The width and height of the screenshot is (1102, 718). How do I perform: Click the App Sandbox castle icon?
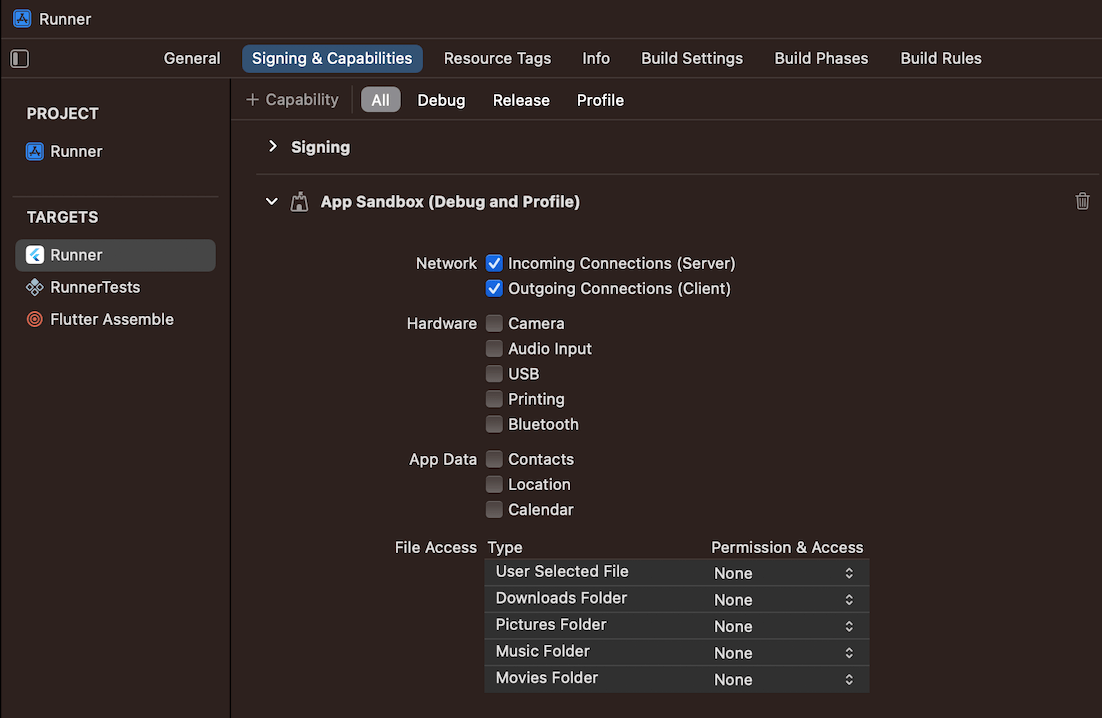[x=299, y=202]
